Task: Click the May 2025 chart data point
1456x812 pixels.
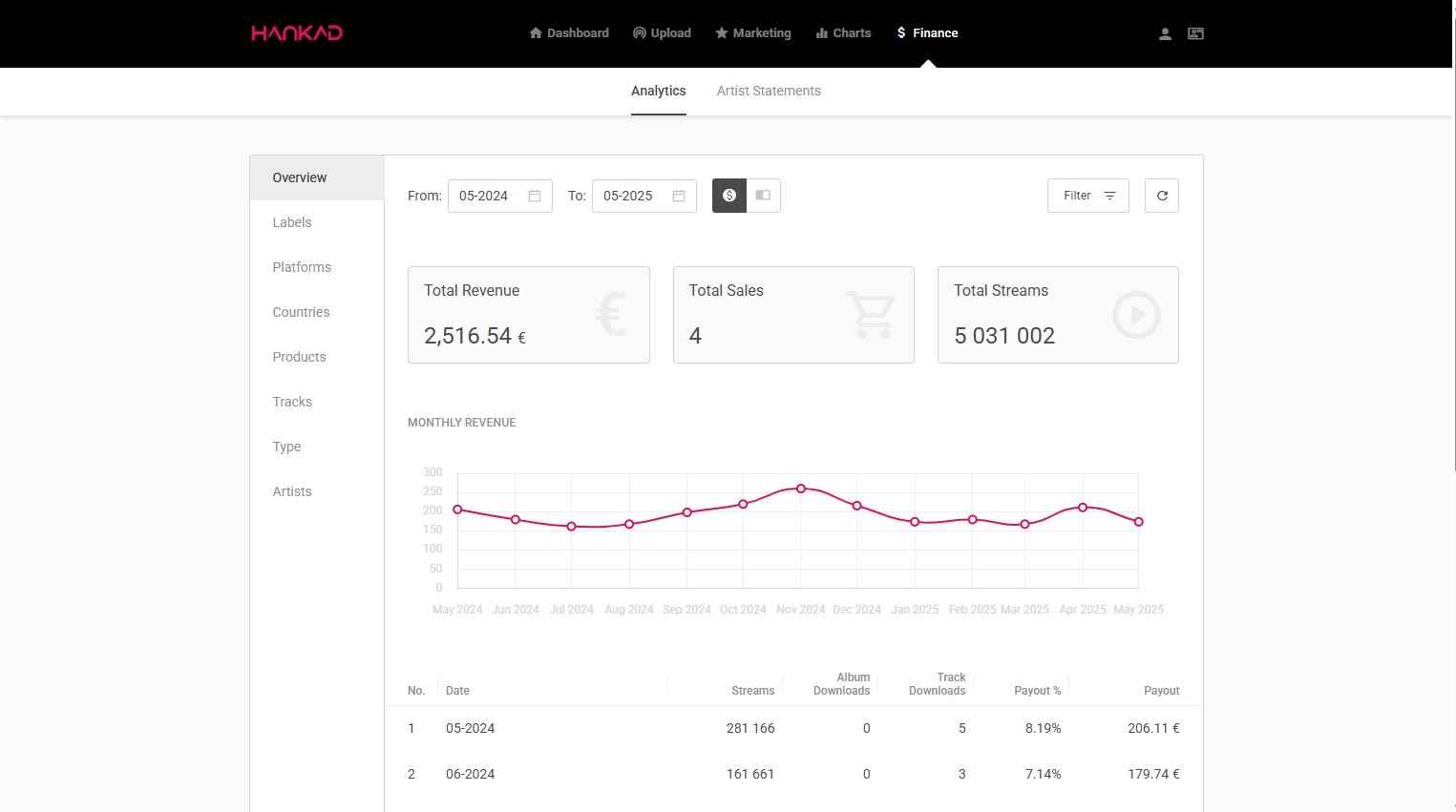Action: [x=1139, y=522]
